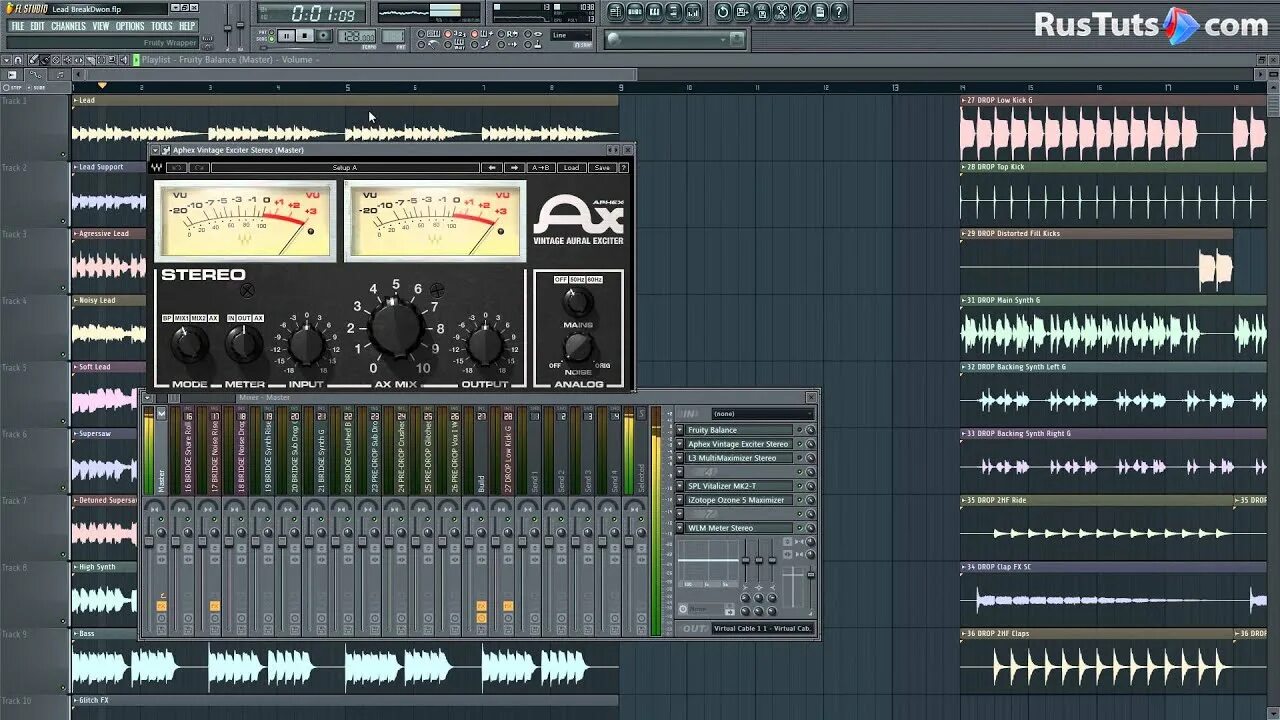Viewport: 1280px width, 720px height.
Task: Set Aphex mains hum to 50Hz
Action: (577, 280)
